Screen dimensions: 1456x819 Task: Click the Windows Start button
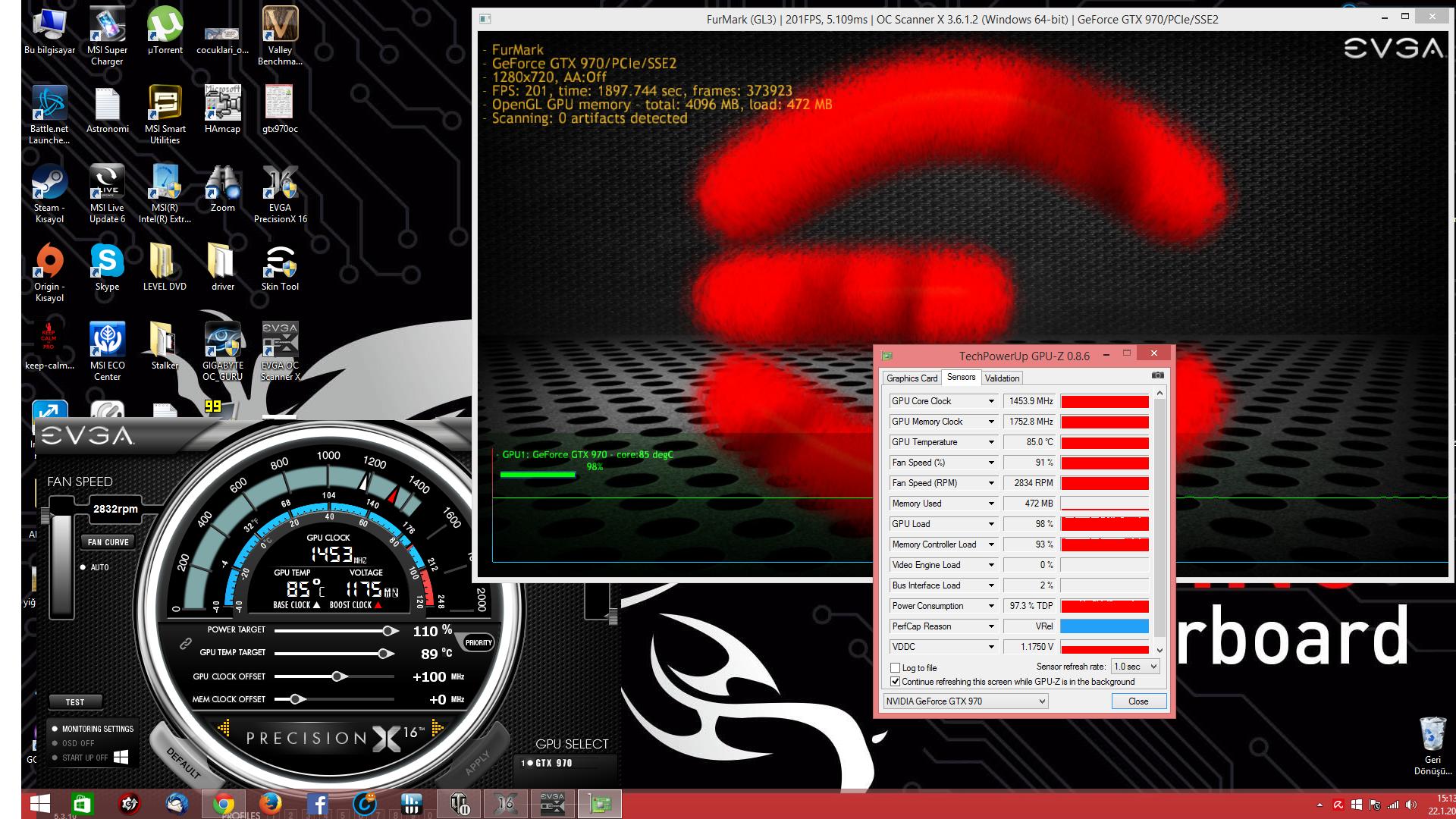click(x=39, y=804)
